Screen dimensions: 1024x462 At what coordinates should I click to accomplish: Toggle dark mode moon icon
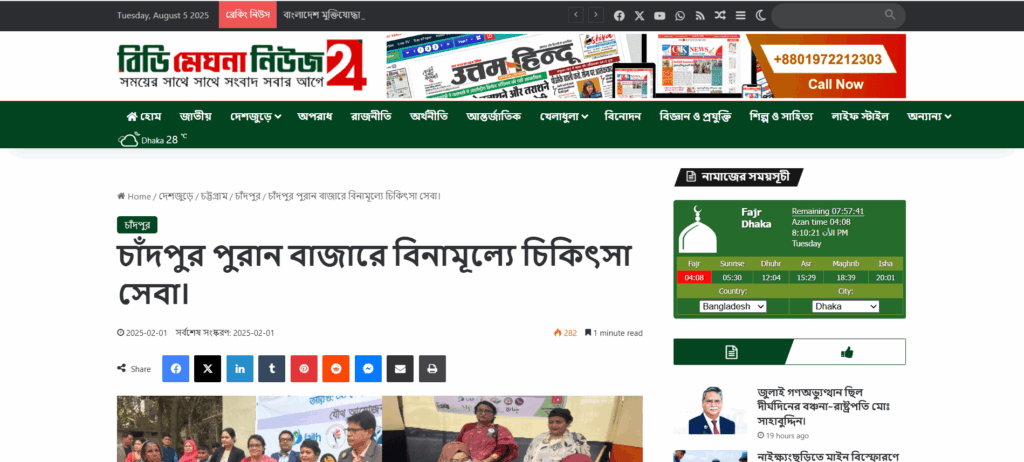(760, 16)
